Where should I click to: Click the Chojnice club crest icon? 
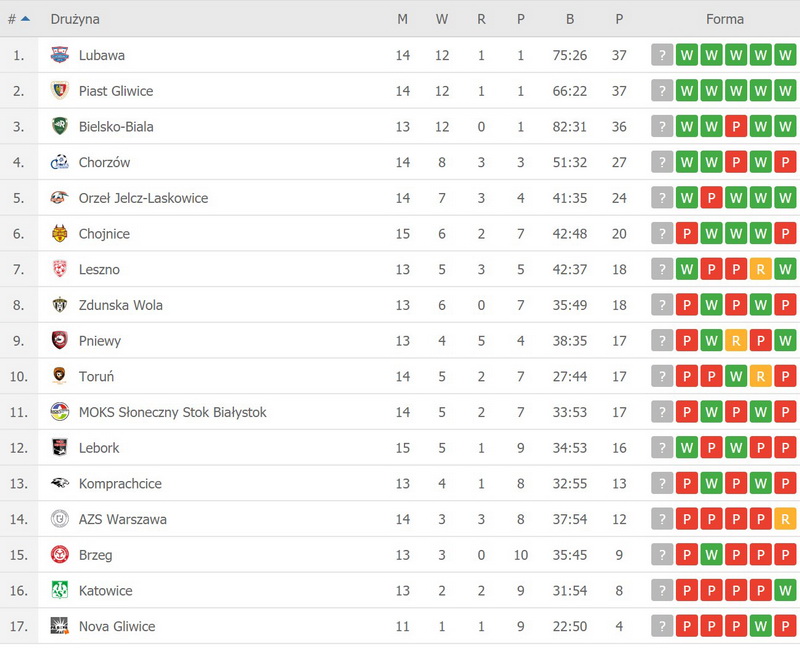point(59,234)
